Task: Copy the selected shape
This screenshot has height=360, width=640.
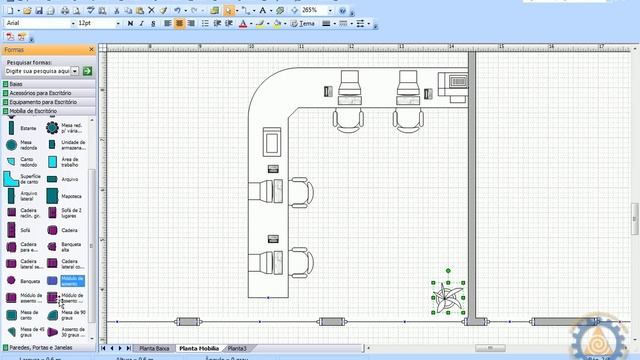Action: pyautogui.click(x=128, y=11)
